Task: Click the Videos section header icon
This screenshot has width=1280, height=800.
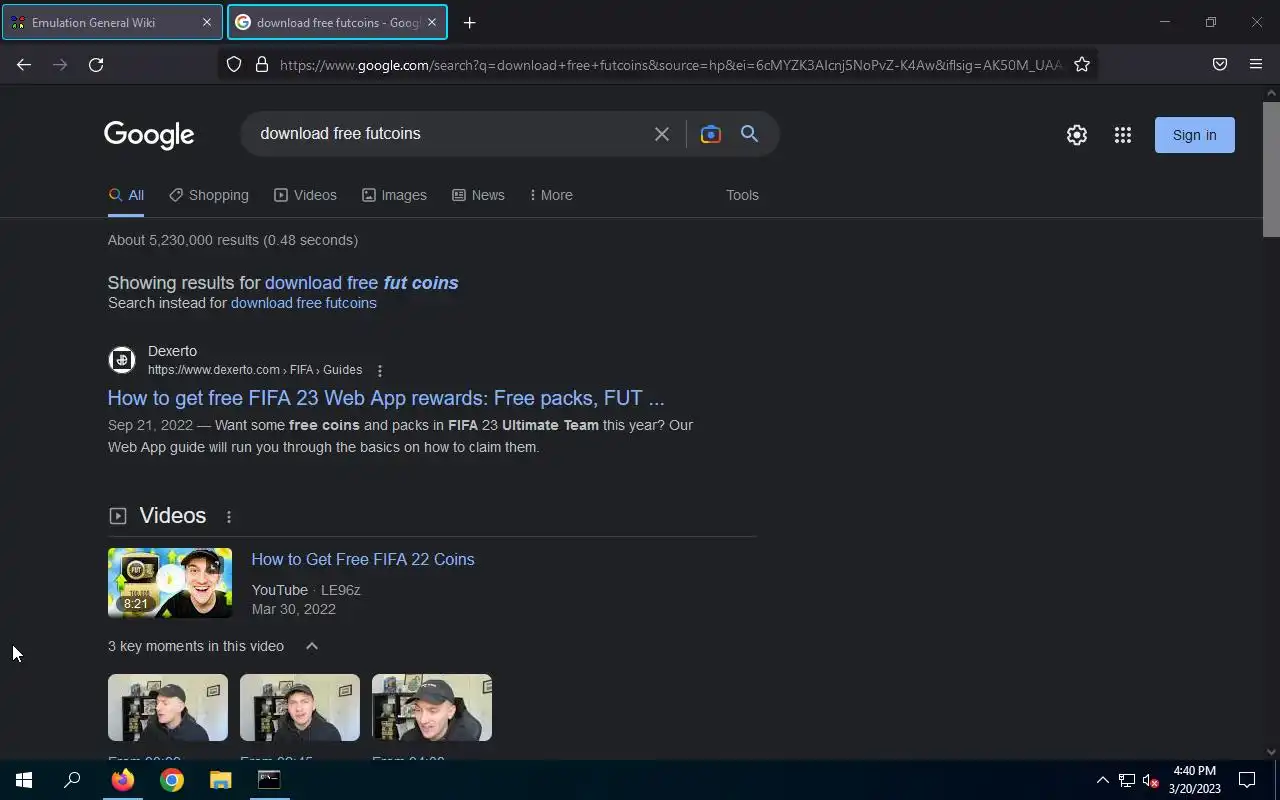Action: pos(118,516)
